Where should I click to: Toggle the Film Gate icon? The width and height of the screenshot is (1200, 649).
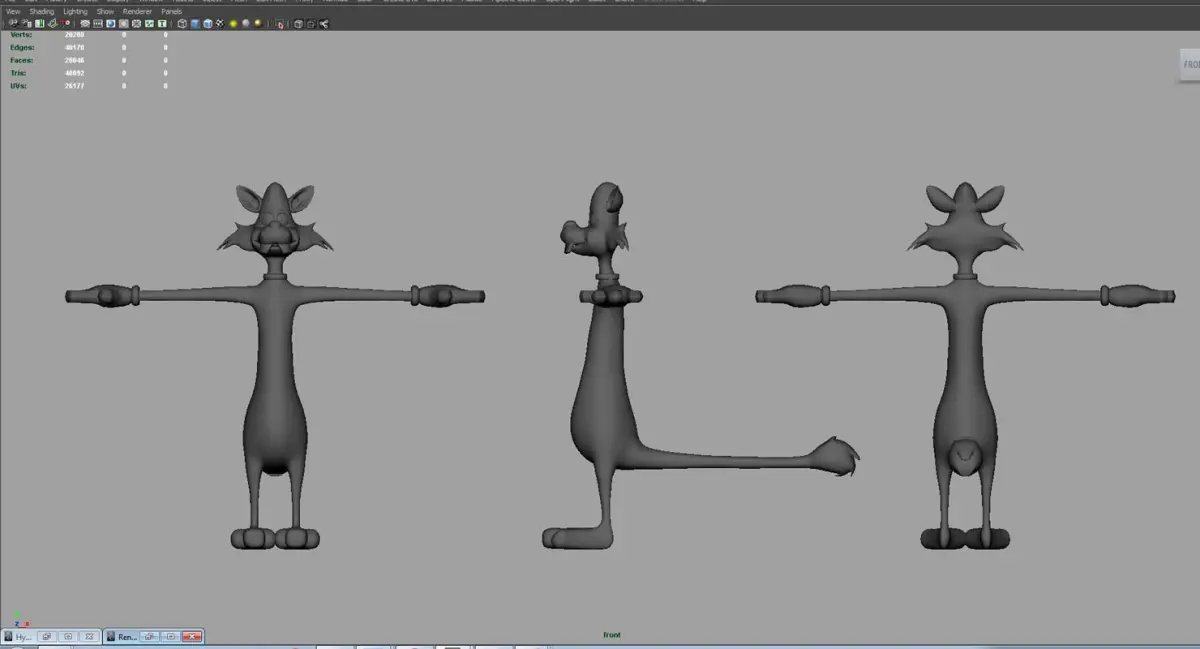(98, 24)
